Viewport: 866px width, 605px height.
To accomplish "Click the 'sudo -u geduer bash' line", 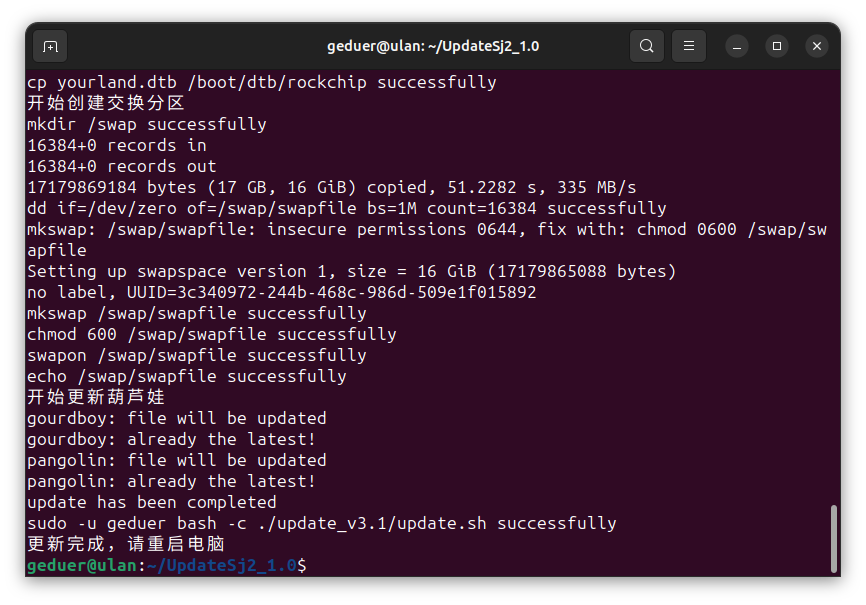I will coord(322,523).
